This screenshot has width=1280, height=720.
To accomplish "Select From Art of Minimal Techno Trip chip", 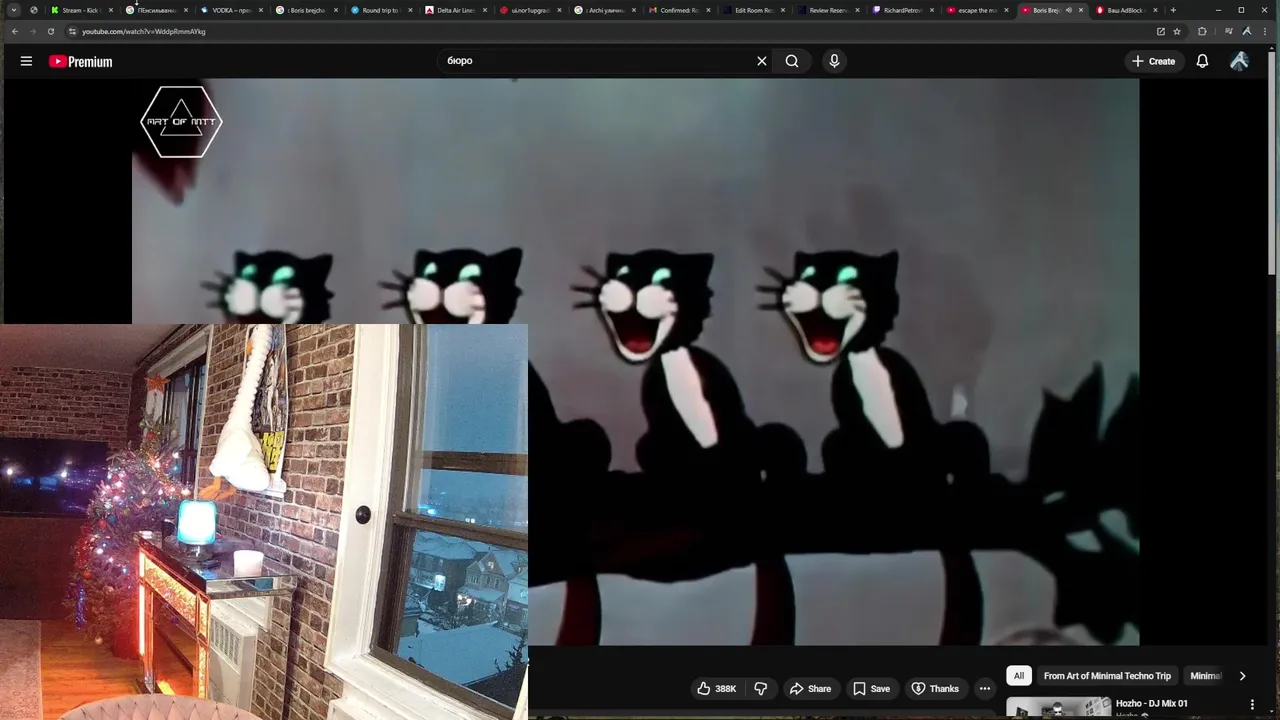I will pyautogui.click(x=1107, y=676).
